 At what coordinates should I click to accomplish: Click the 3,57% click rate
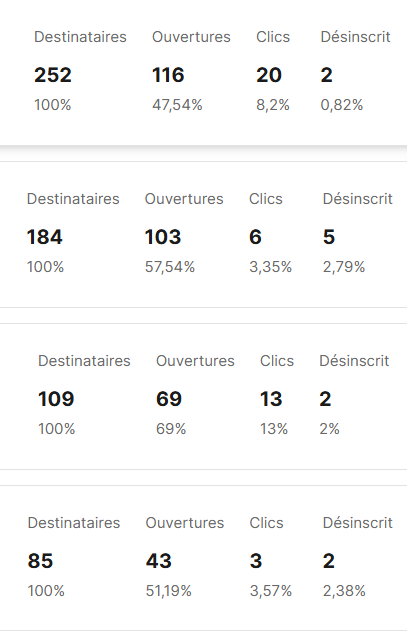click(x=270, y=591)
